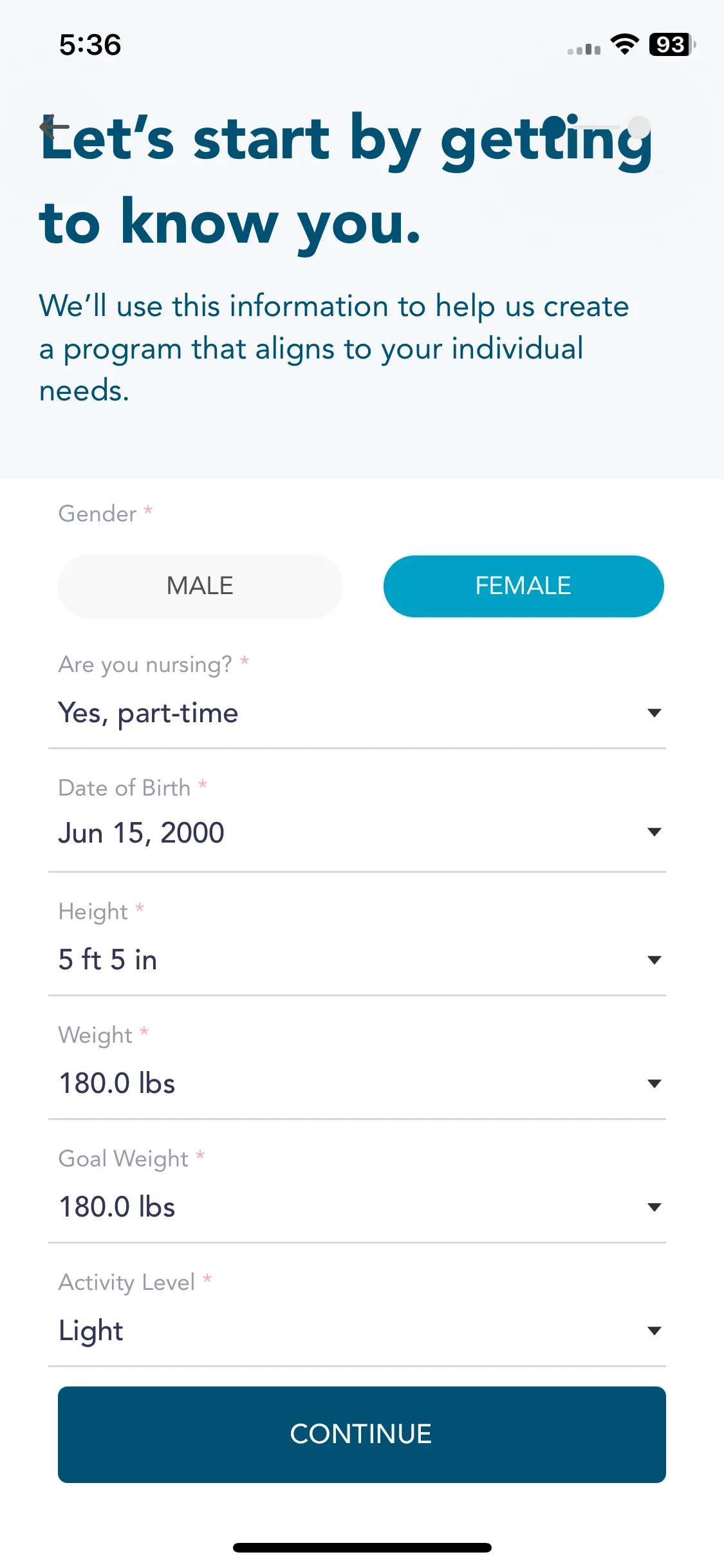Tap the gray progress step dot
Screen dimensions: 724x1568
pos(639,127)
